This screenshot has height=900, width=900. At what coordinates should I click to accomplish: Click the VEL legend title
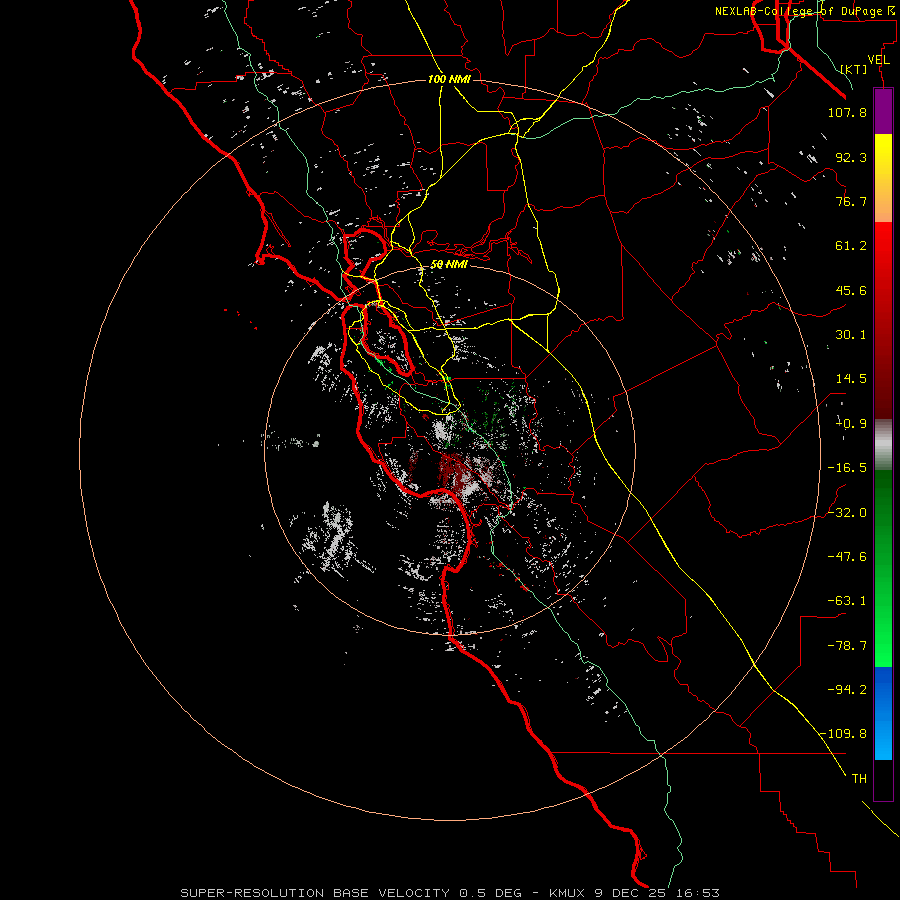pyautogui.click(x=878, y=60)
